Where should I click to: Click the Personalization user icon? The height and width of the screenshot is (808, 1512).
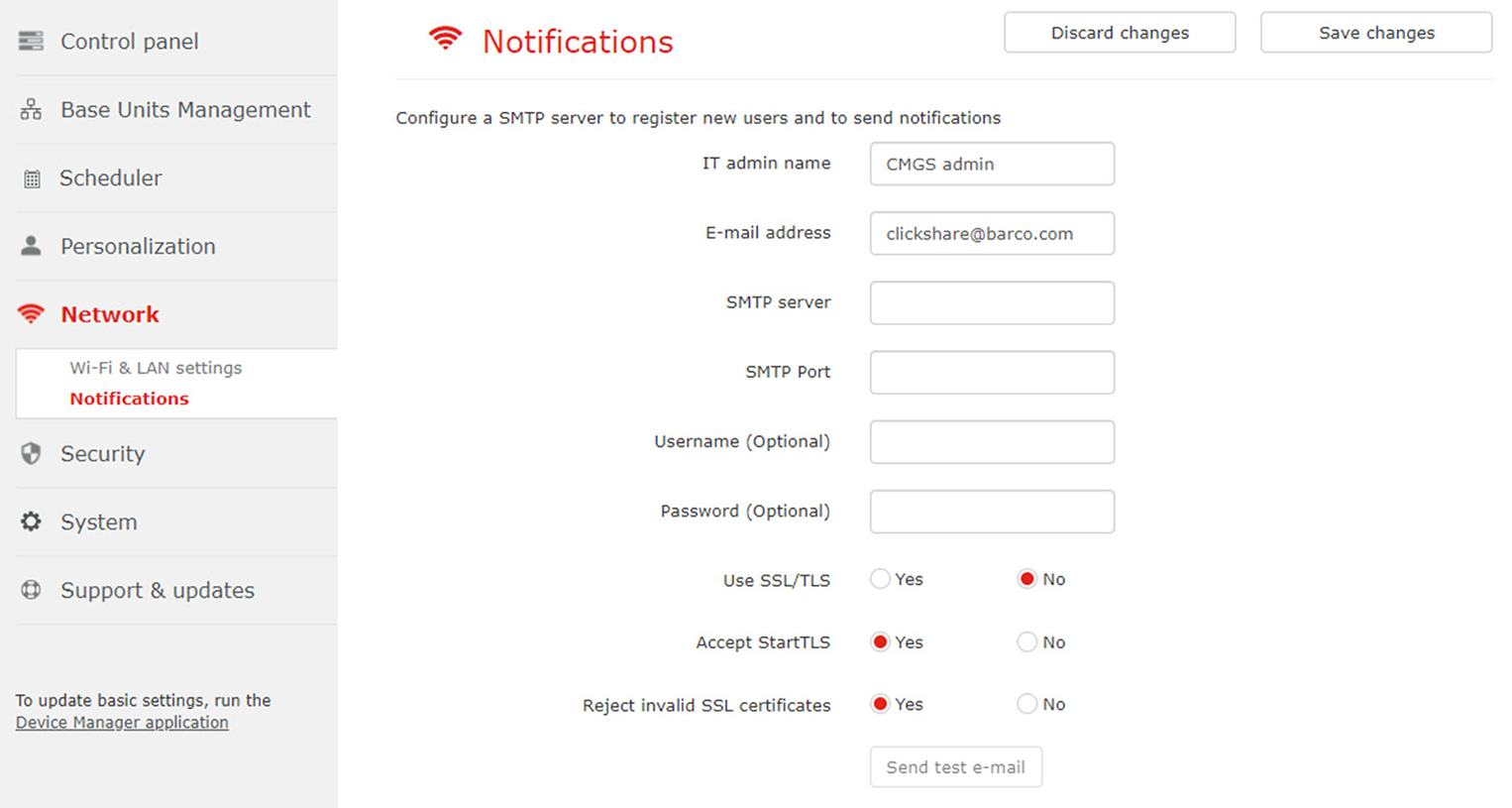[x=31, y=246]
